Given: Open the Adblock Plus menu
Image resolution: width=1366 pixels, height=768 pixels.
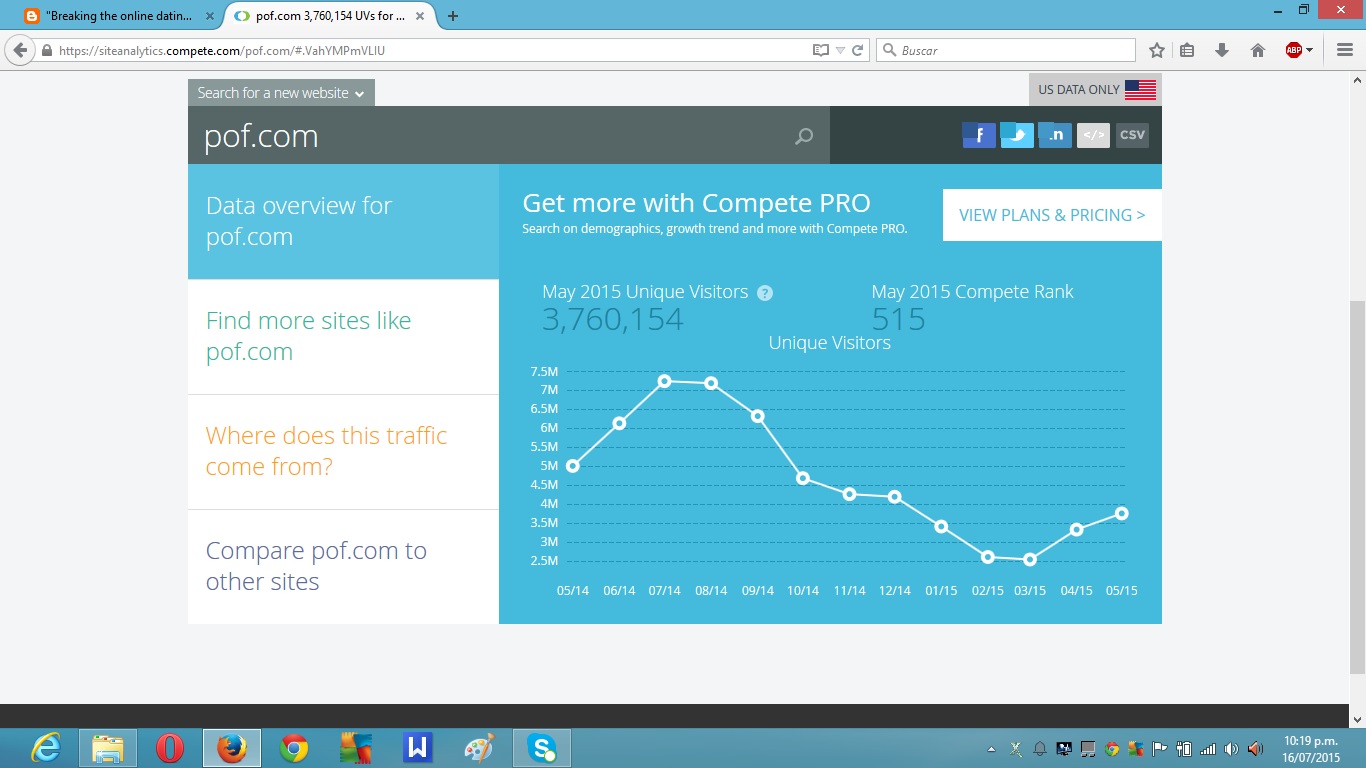Looking at the screenshot, I should (1299, 50).
